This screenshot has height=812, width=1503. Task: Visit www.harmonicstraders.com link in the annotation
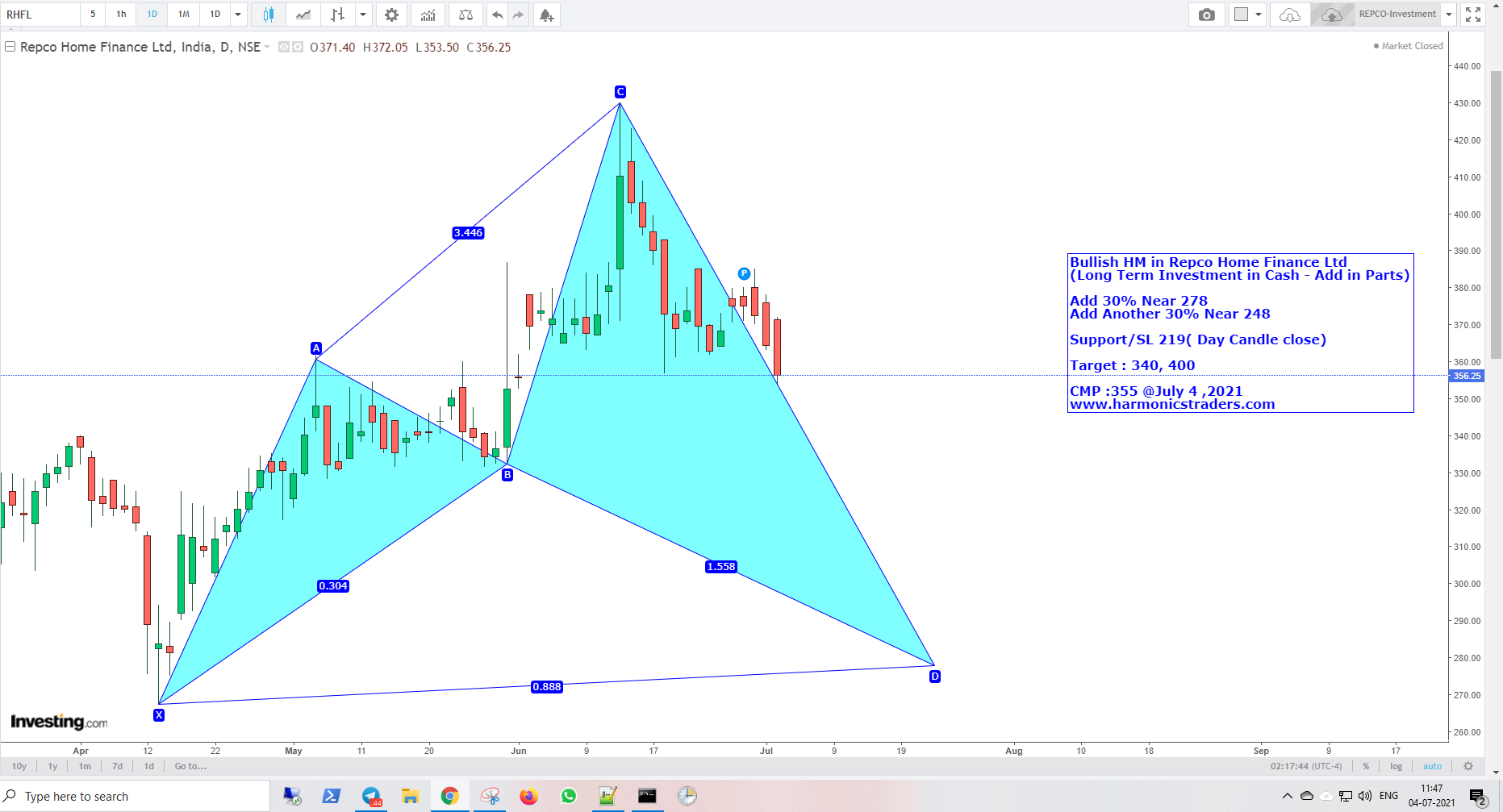coord(1173,404)
